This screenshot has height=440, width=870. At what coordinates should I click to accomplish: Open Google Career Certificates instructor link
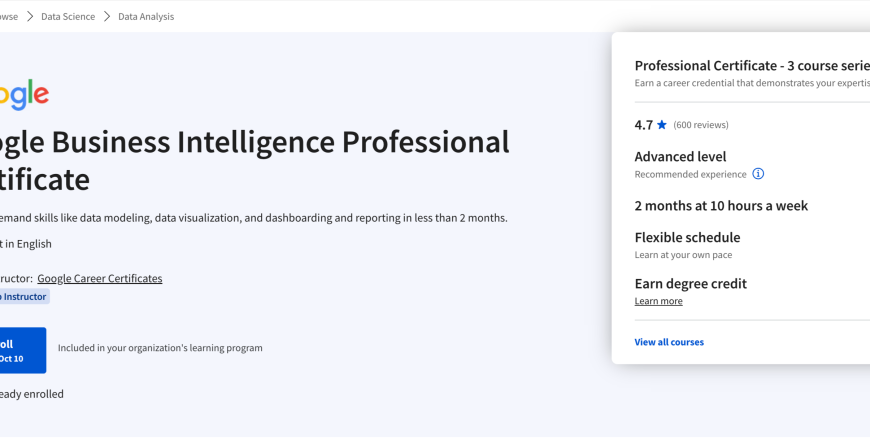[x=100, y=278]
